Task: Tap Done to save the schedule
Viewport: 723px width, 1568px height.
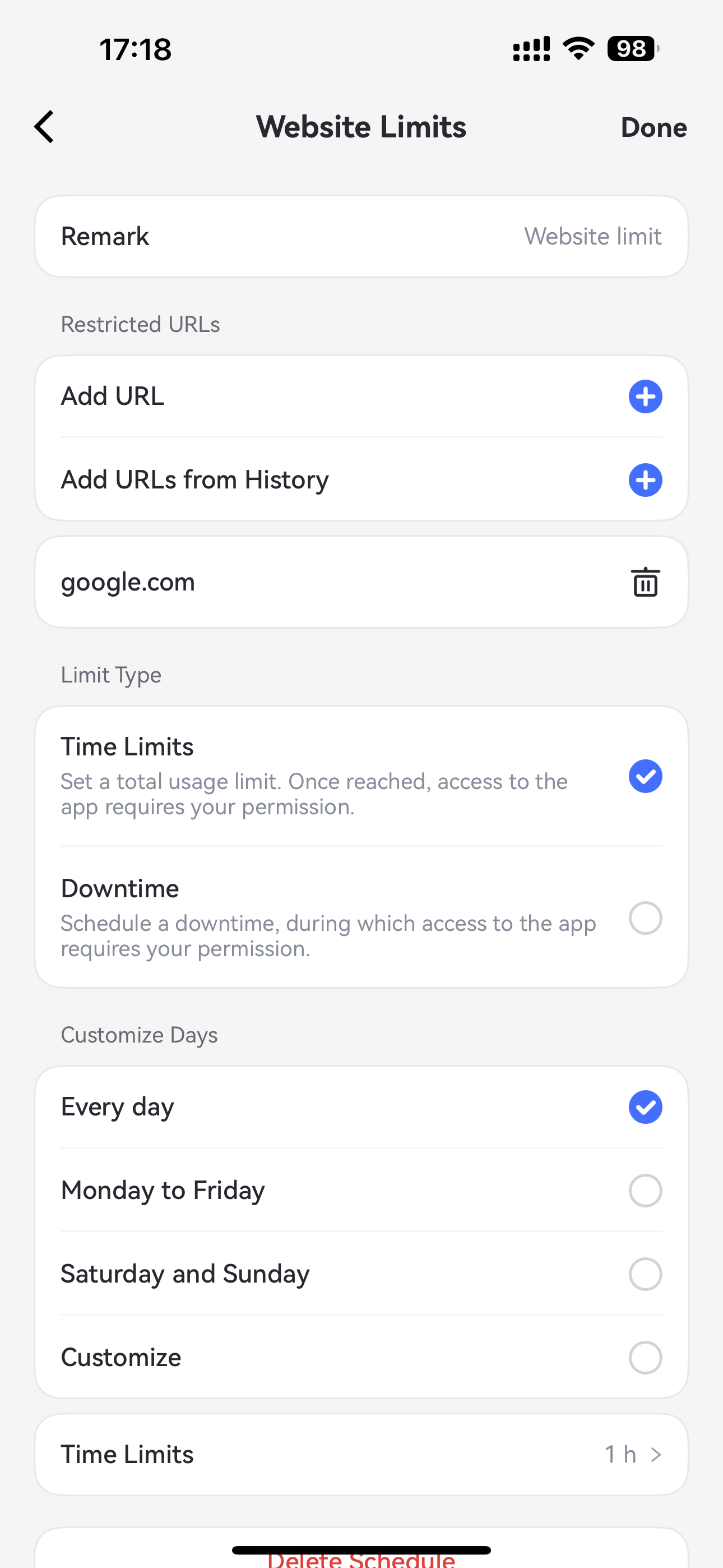Action: (x=653, y=127)
